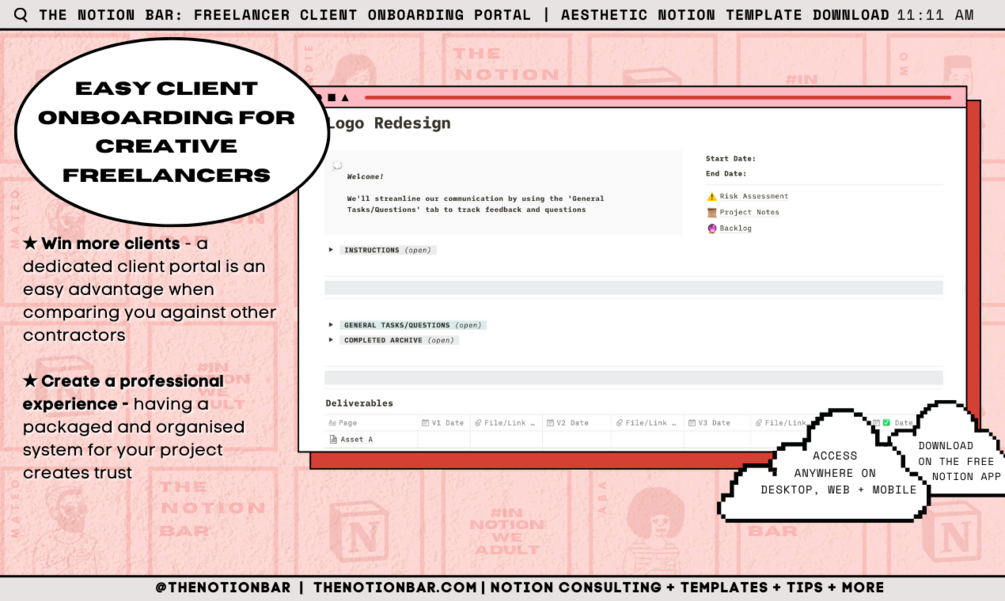Click the V2 Date column header
The width and height of the screenshot is (1005, 601).
point(577,423)
